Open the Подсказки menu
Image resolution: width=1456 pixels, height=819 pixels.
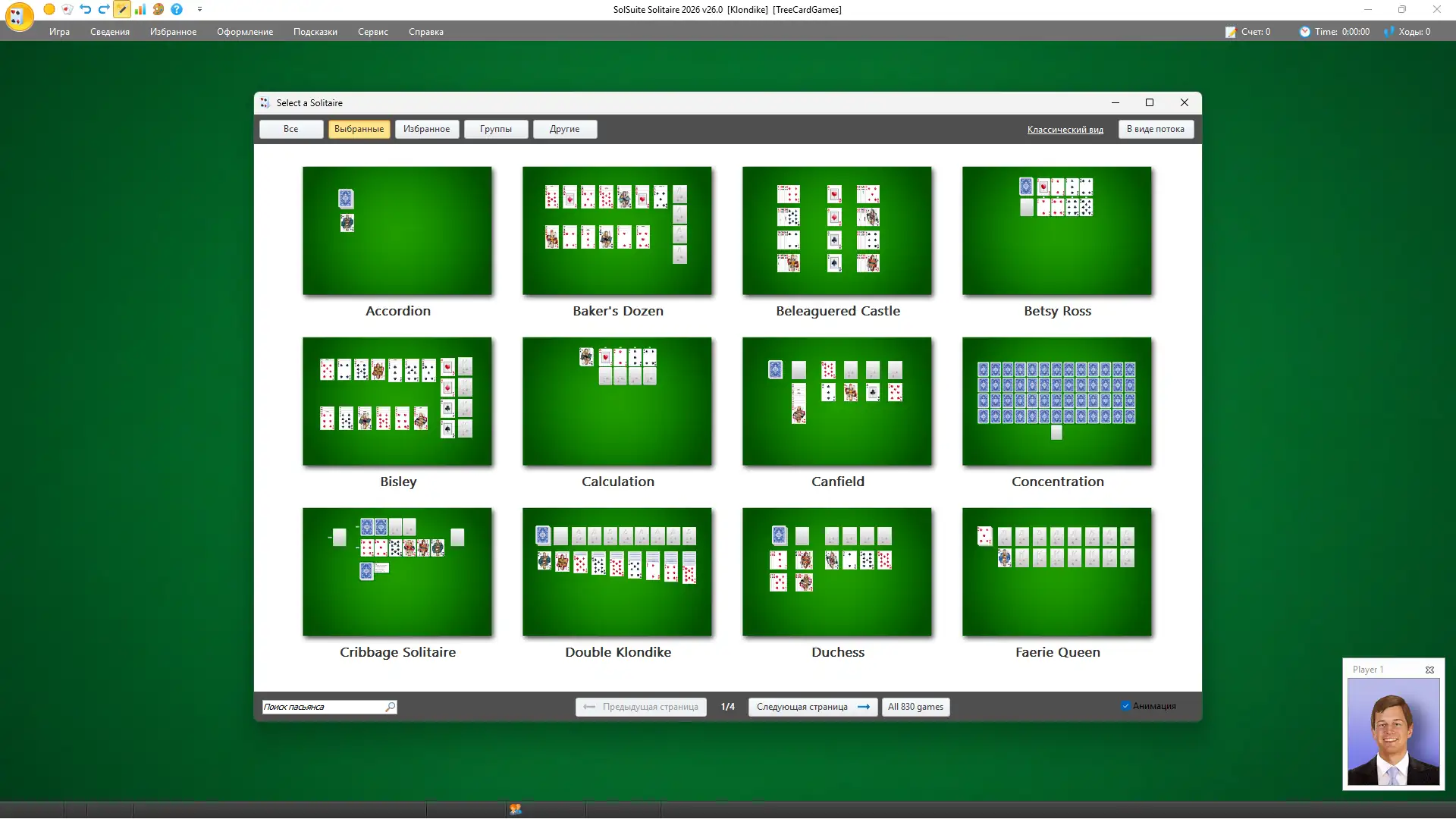coord(315,32)
